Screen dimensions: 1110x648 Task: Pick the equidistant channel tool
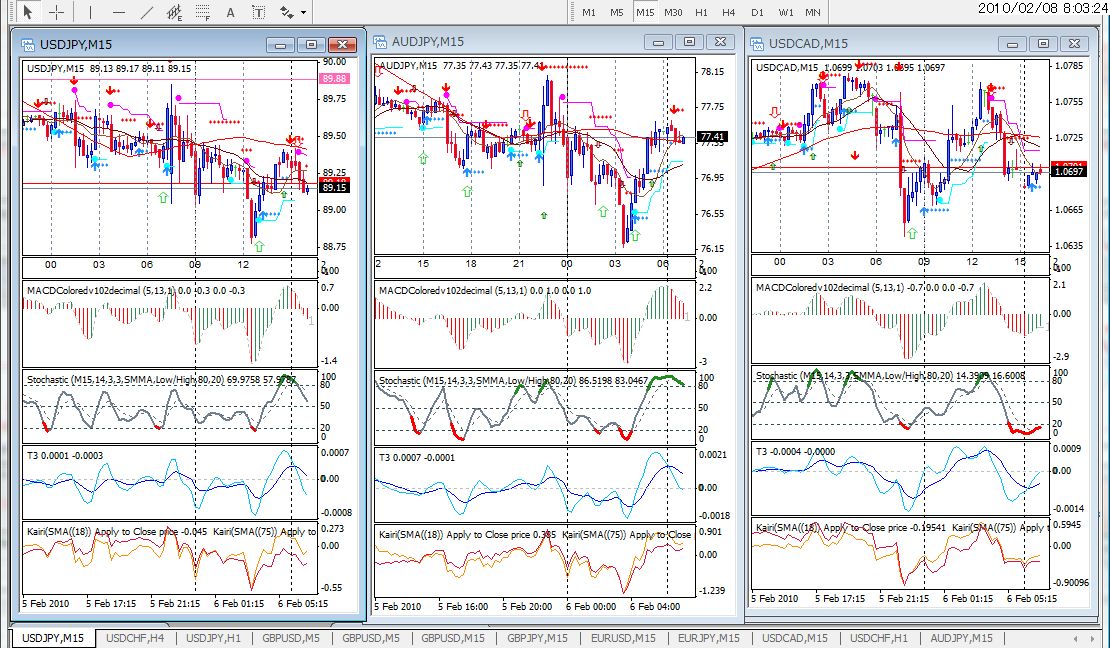click(174, 11)
